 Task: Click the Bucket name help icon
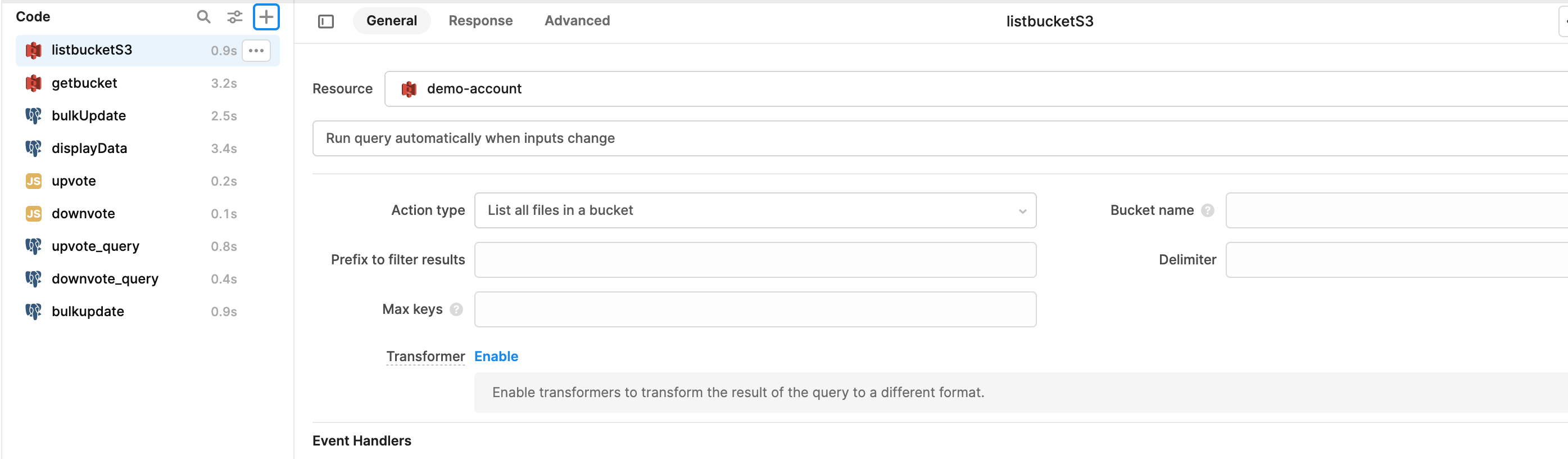coord(1207,210)
